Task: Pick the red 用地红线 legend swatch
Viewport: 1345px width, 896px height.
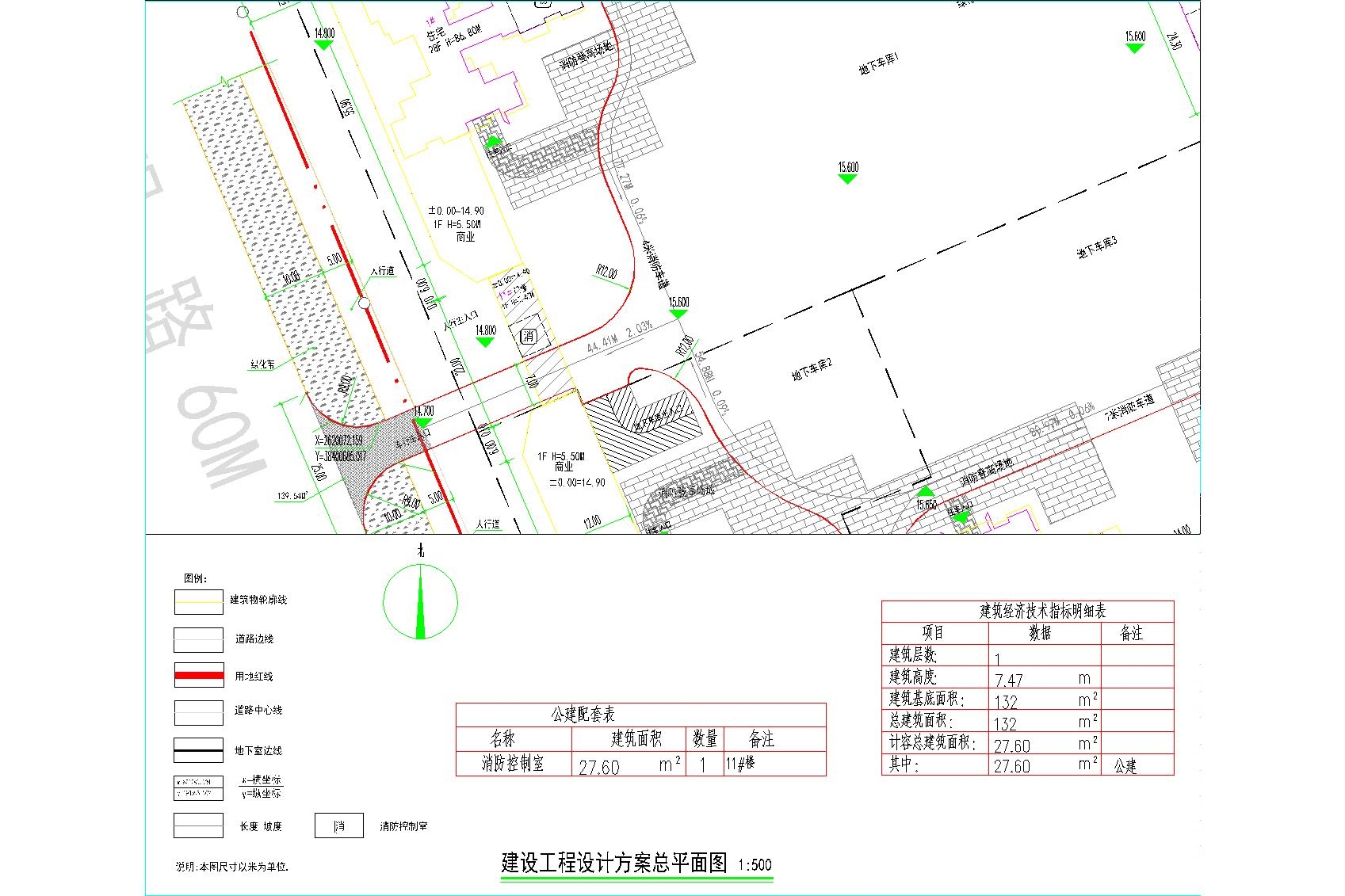Action: (198, 676)
